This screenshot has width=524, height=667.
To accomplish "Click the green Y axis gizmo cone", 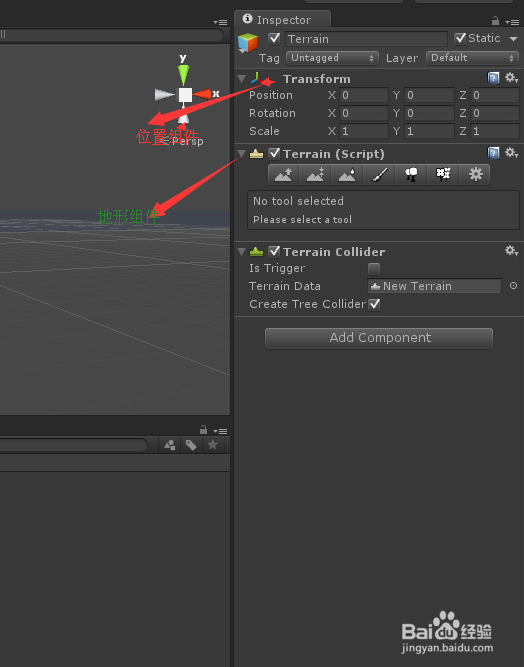I will click(x=183, y=75).
